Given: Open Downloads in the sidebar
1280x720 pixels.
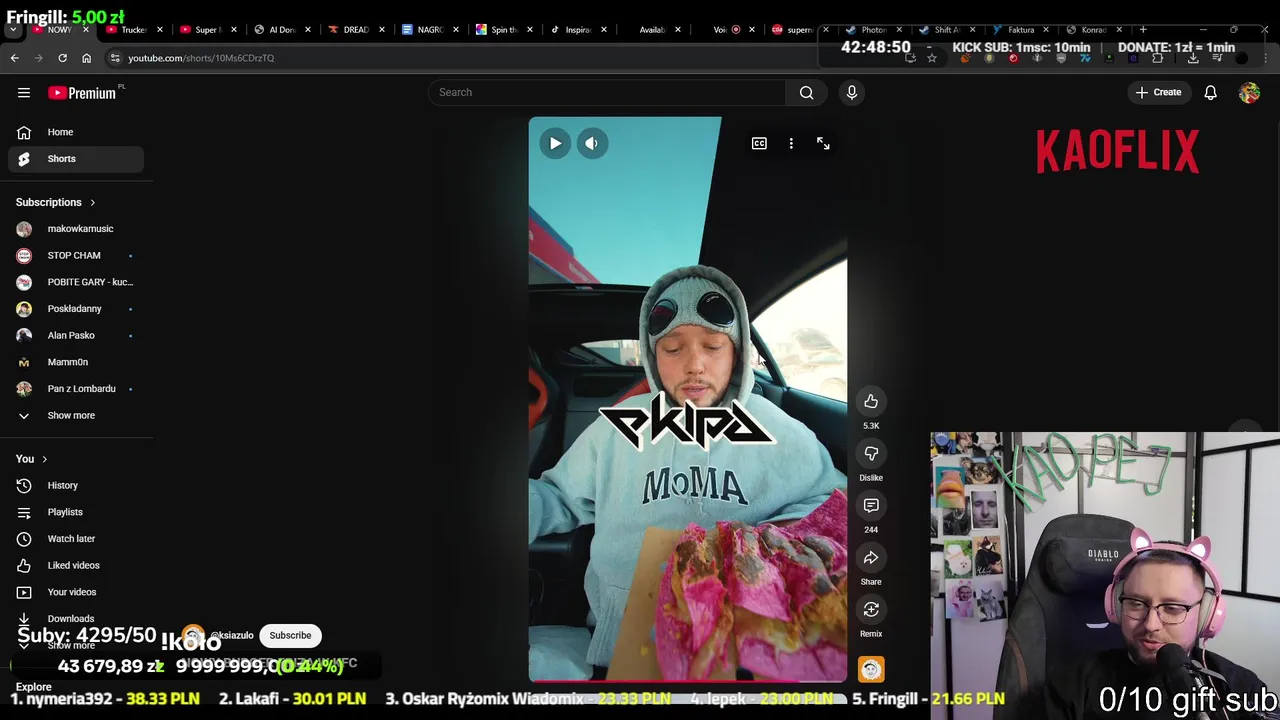Looking at the screenshot, I should click(x=76, y=618).
